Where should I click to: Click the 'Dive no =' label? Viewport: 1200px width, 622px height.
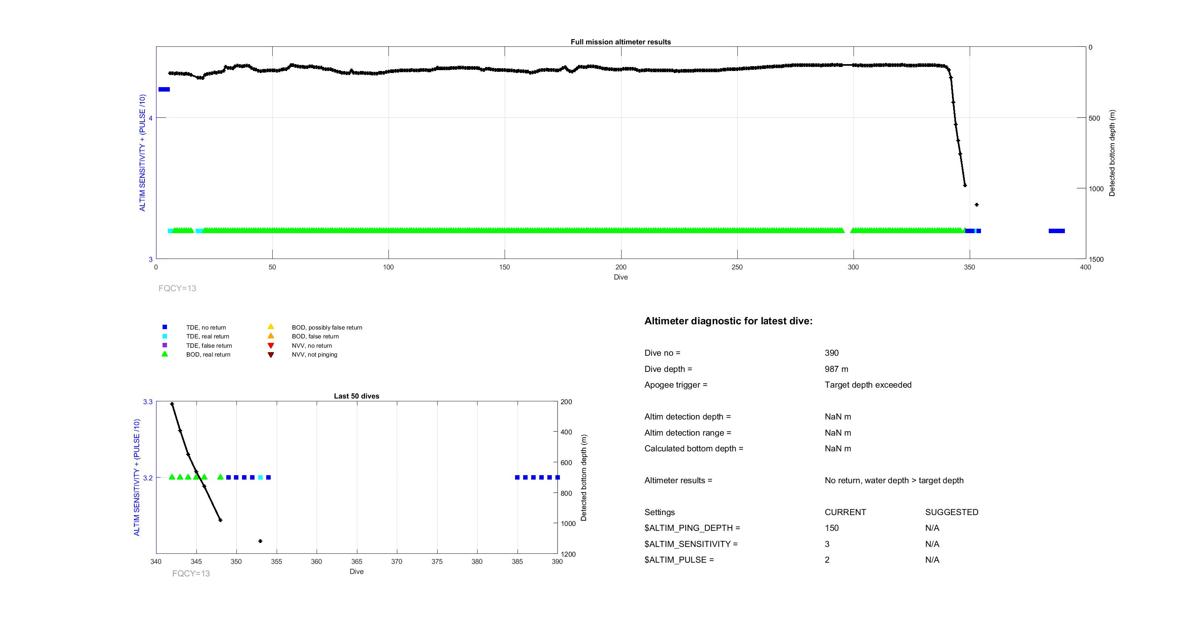663,353
